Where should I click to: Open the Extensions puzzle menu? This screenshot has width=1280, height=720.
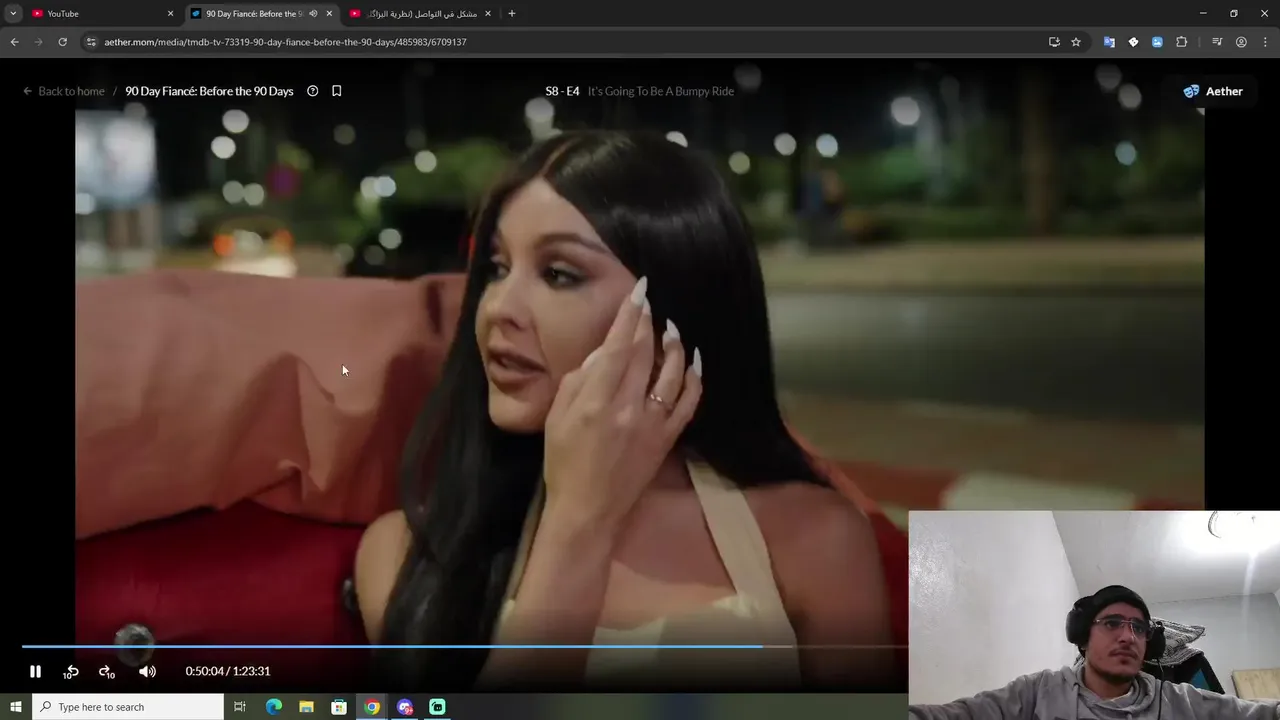pos(1182,42)
